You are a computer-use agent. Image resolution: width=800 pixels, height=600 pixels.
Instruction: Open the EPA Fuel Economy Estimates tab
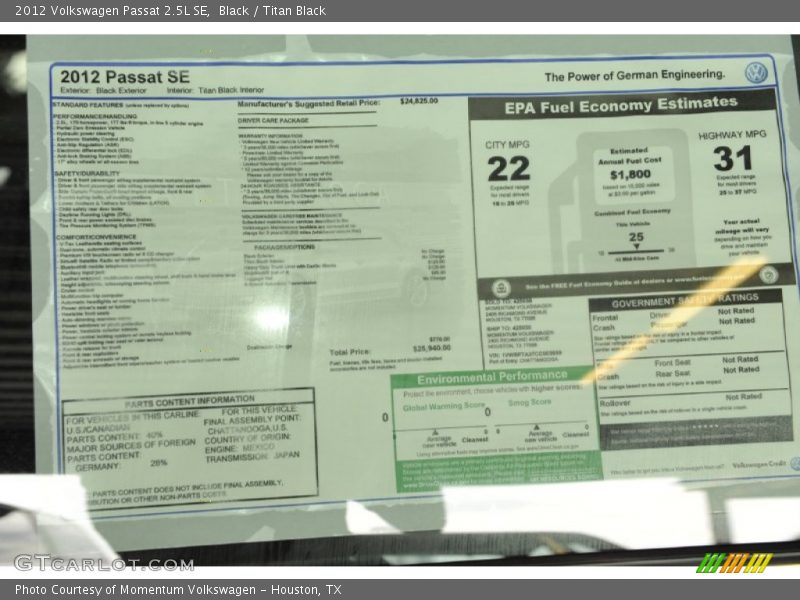click(x=622, y=102)
